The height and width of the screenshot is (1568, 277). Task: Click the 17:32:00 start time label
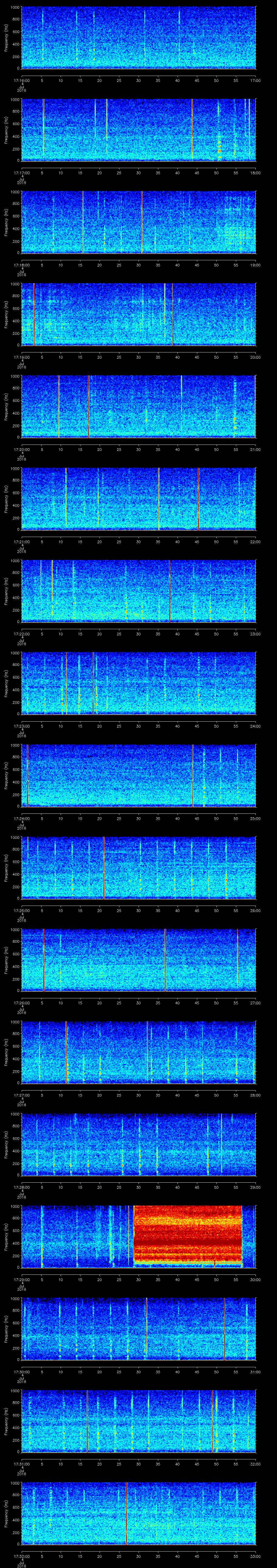pos(21,1556)
